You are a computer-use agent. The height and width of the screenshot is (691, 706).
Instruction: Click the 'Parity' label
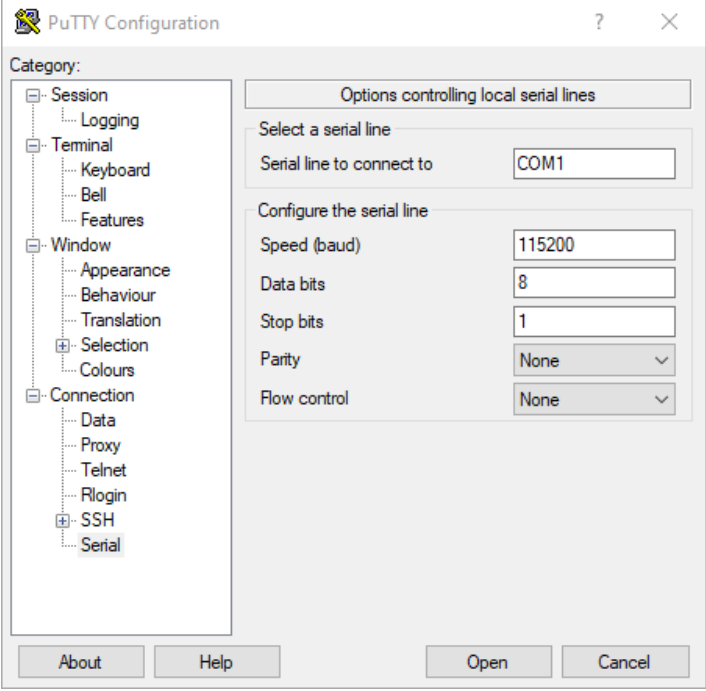280,359
